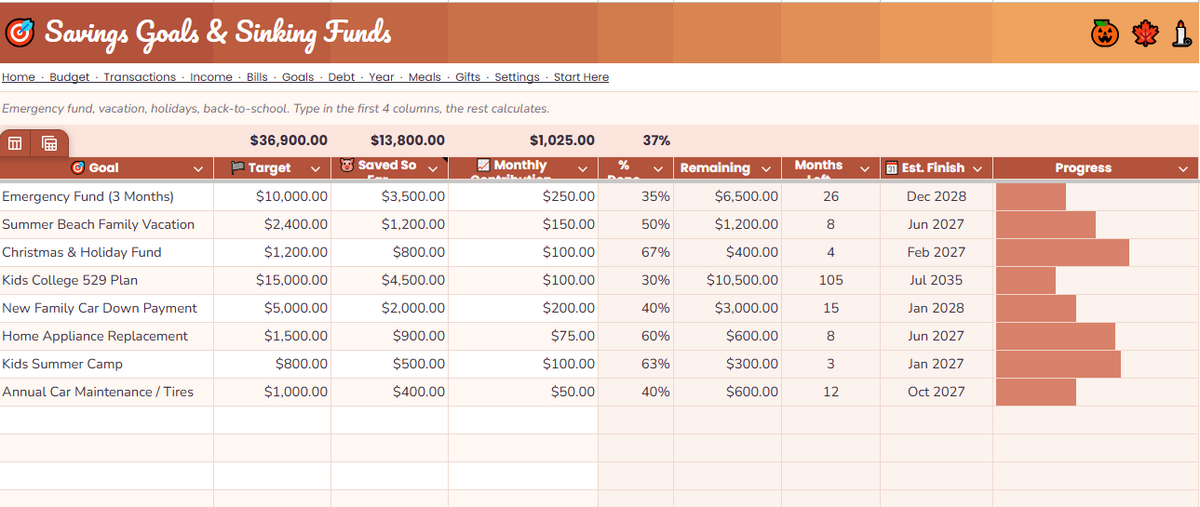Open the Months Left column dropdown
This screenshot has height=507, width=1200.
(x=867, y=168)
